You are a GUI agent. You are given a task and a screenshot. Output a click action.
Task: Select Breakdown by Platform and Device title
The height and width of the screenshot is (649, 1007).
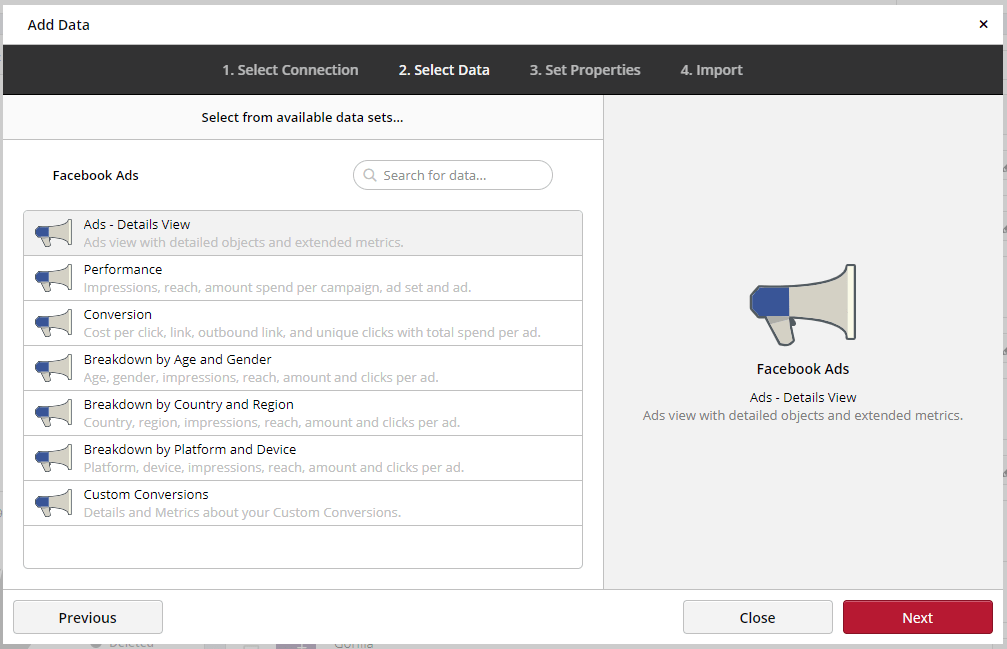click(189, 449)
